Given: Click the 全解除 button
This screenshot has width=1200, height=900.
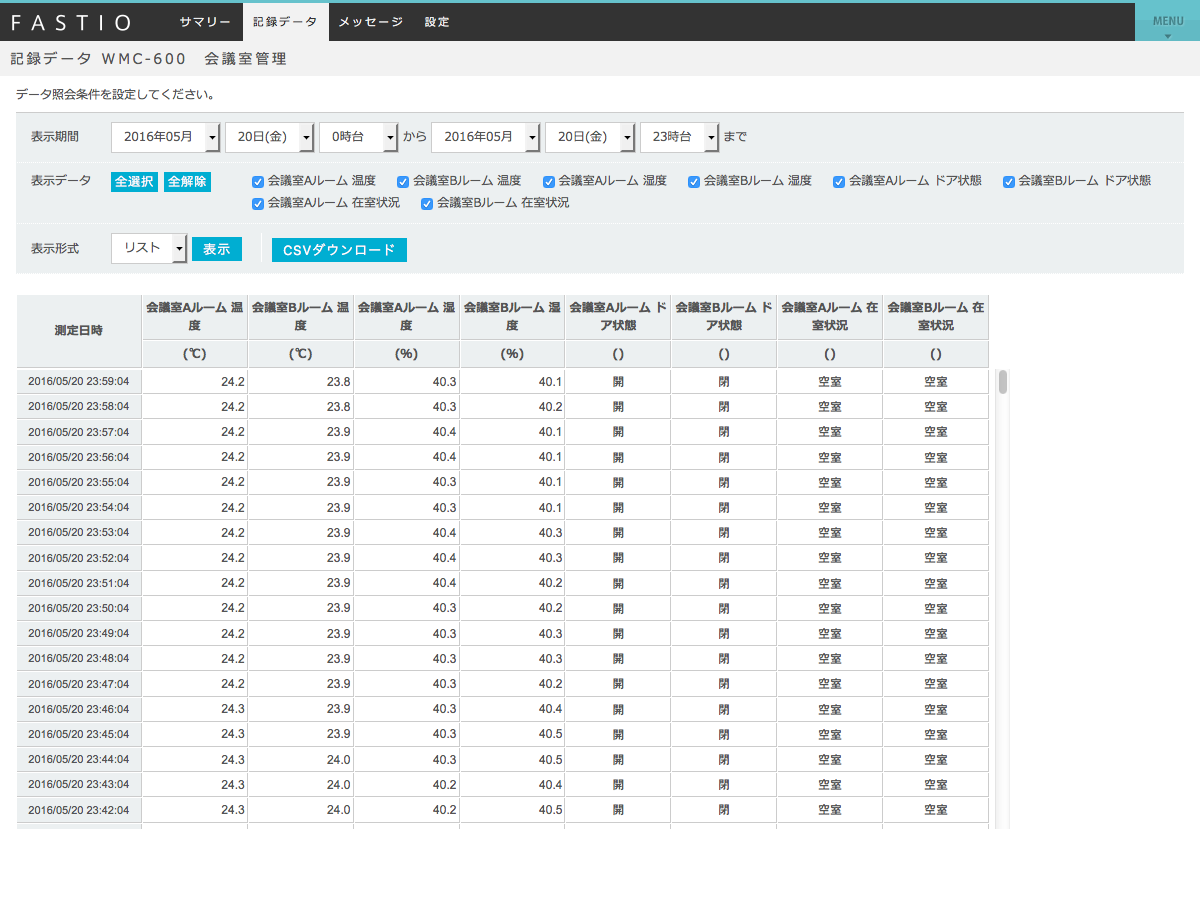Looking at the screenshot, I should pyautogui.click(x=187, y=182).
